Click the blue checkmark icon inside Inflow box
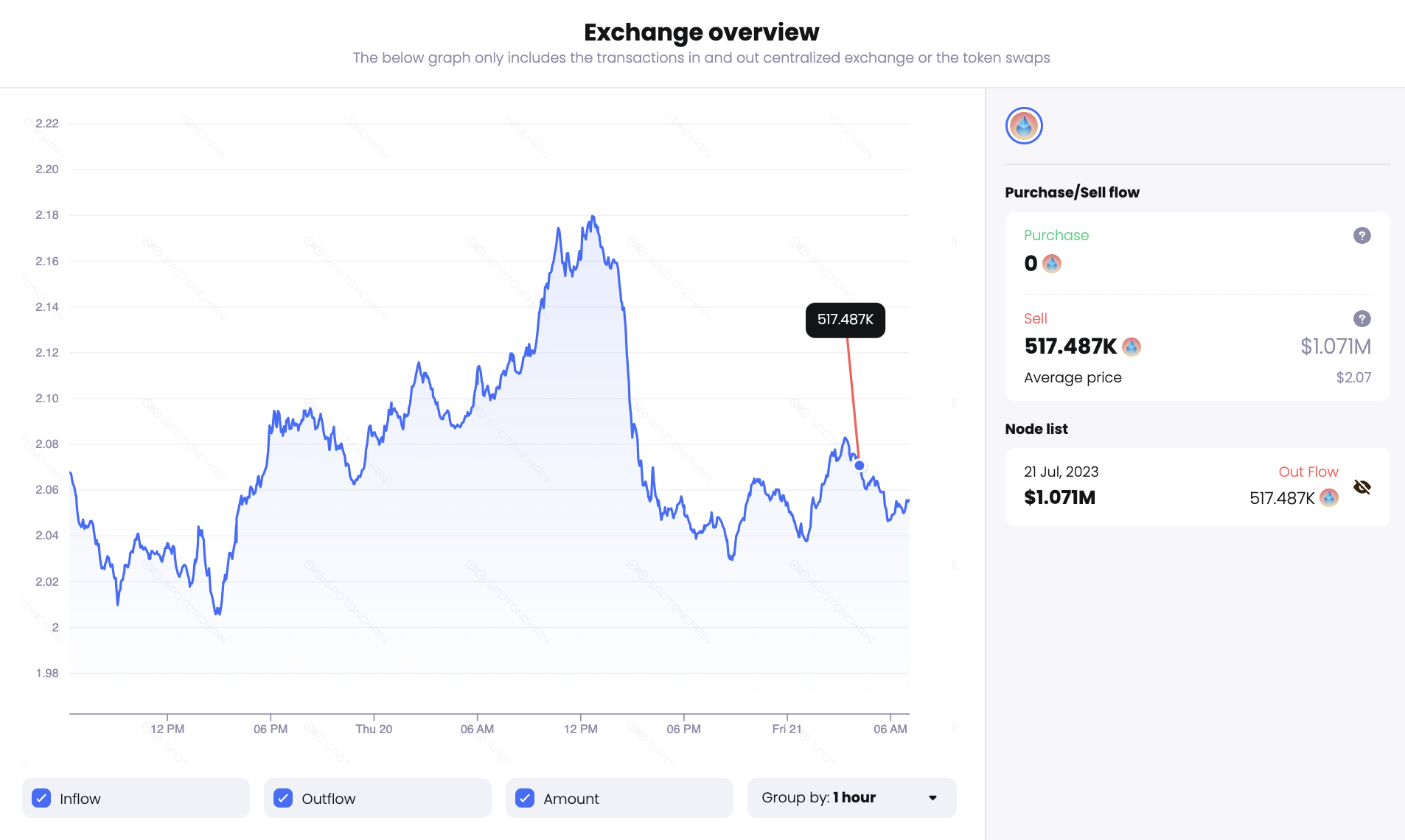Image resolution: width=1405 pixels, height=840 pixels. pos(42,798)
